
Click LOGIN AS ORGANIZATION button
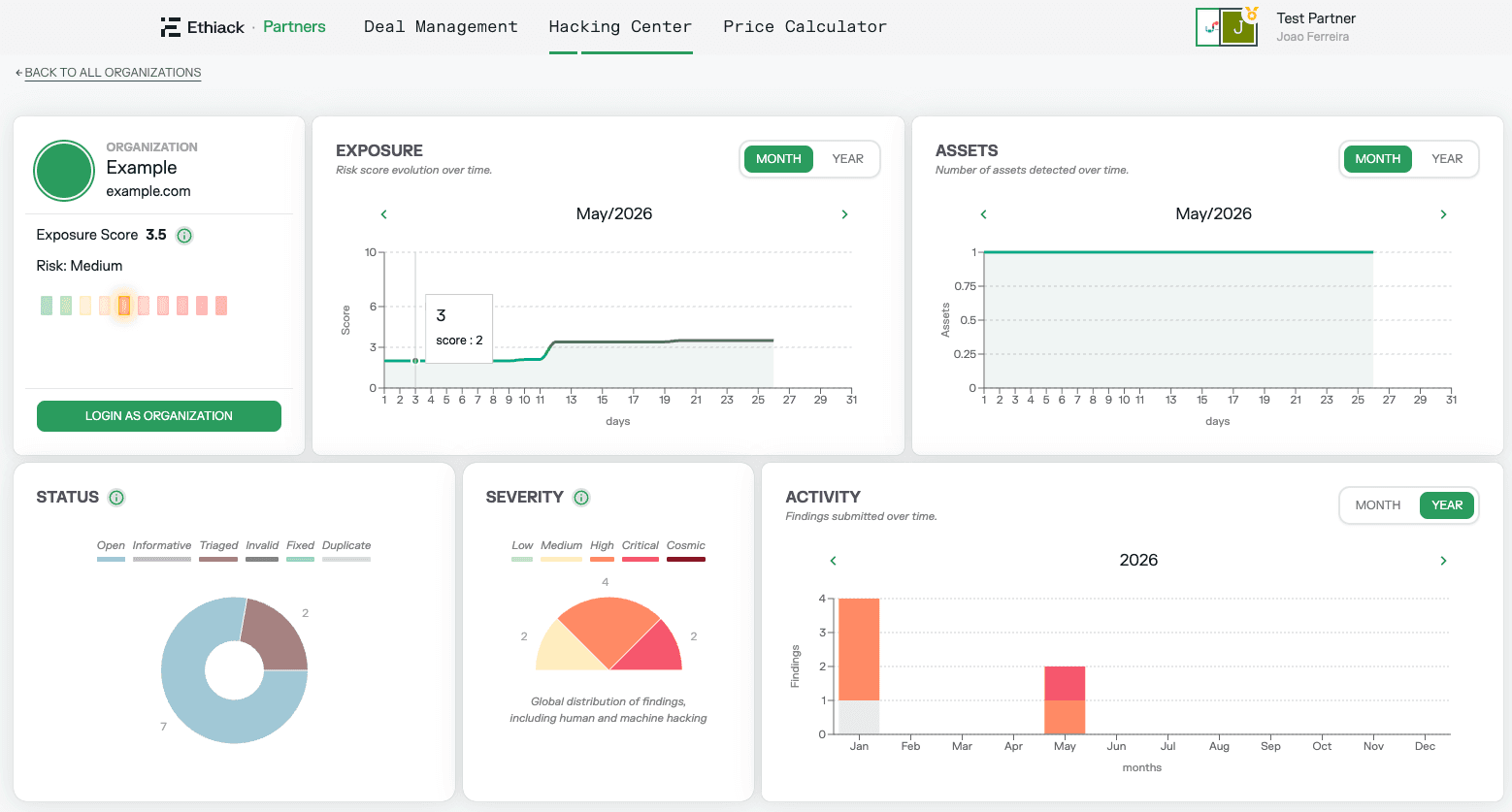coord(159,416)
